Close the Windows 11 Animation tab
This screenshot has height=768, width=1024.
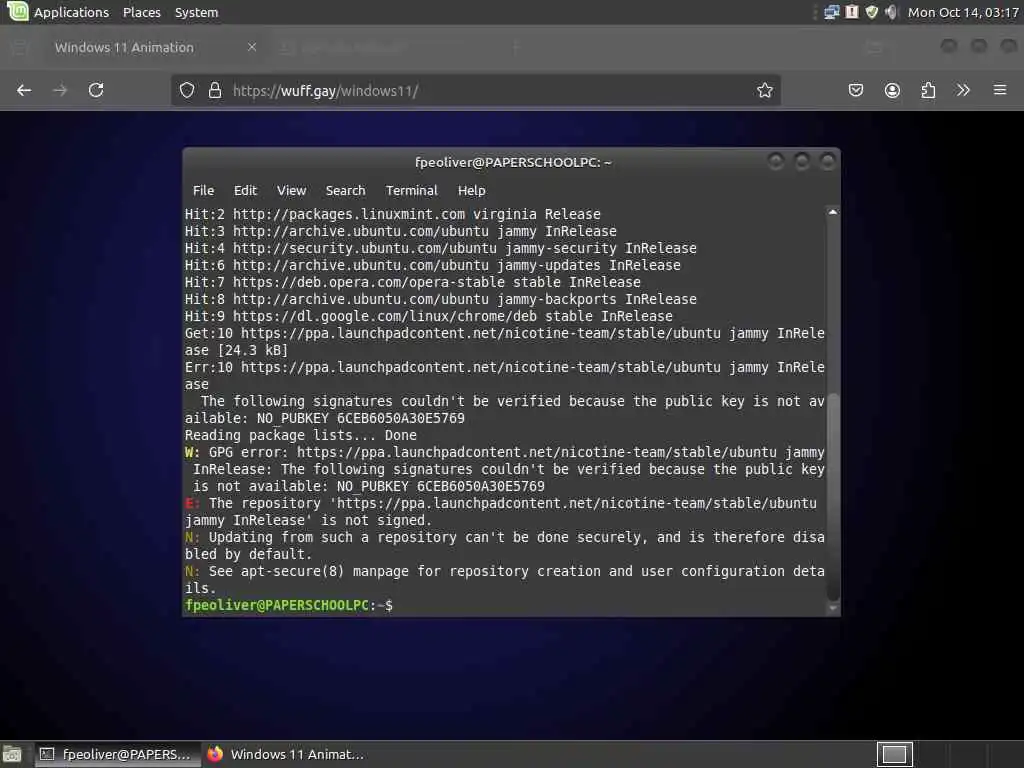(252, 47)
